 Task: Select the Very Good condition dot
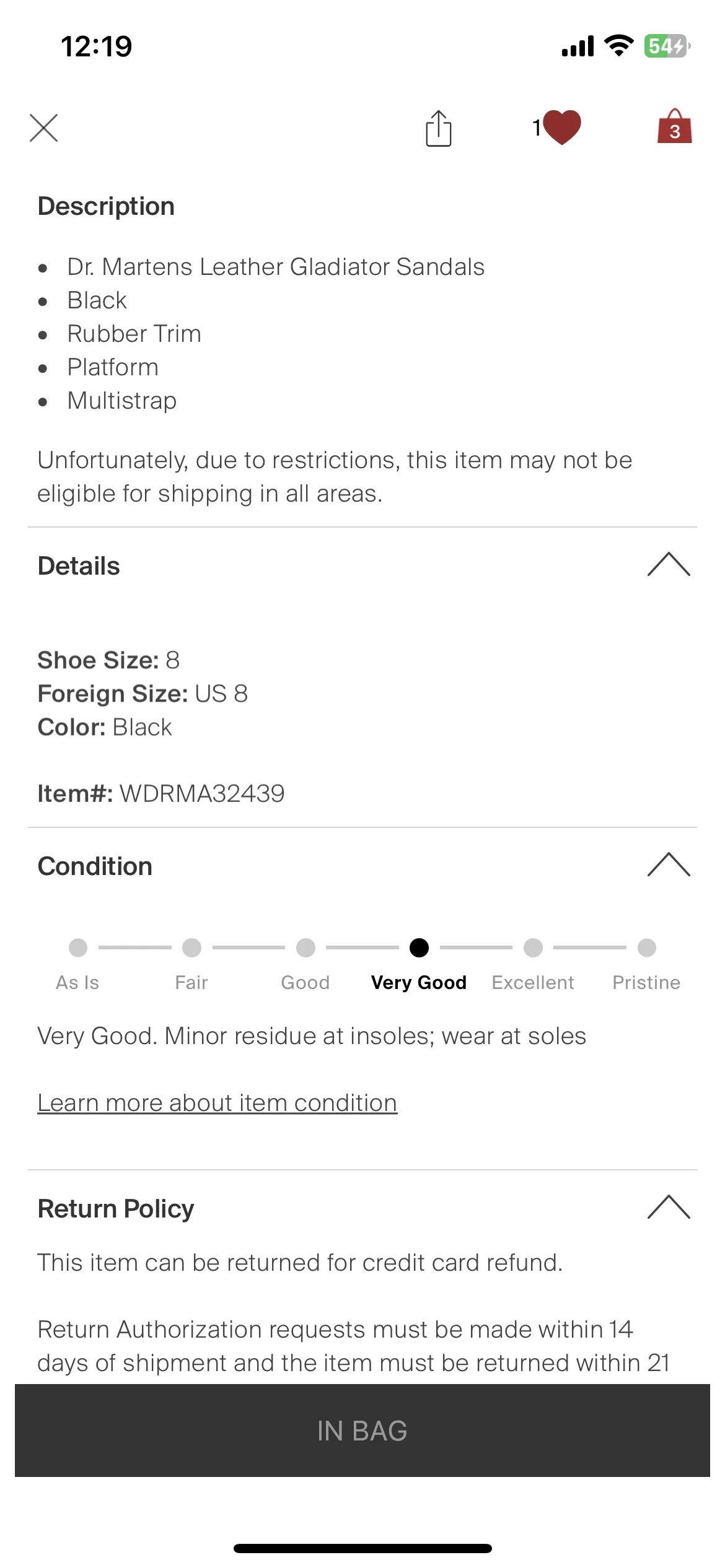[419, 947]
